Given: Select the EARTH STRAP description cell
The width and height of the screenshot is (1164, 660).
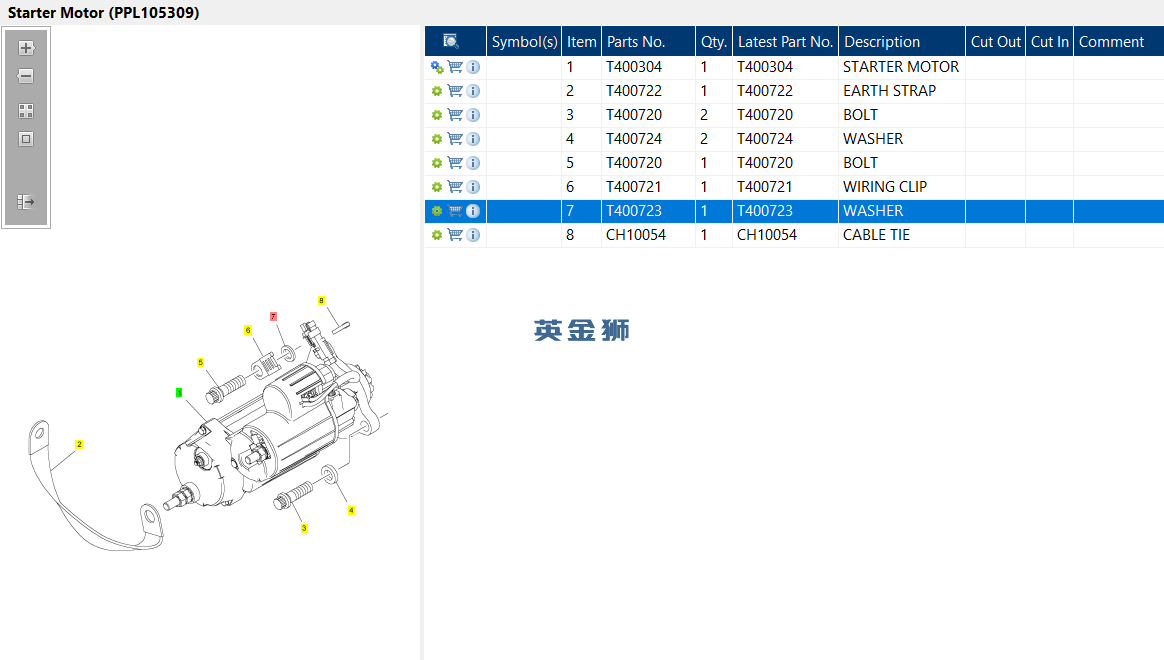Looking at the screenshot, I should pyautogui.click(x=901, y=91).
